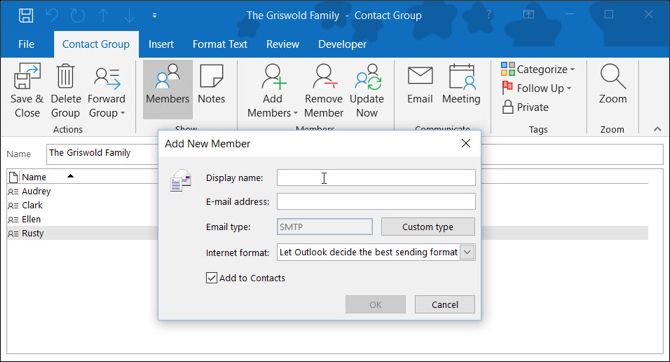The image size is (670, 362).
Task: Click the Custom type button
Action: pos(428,227)
